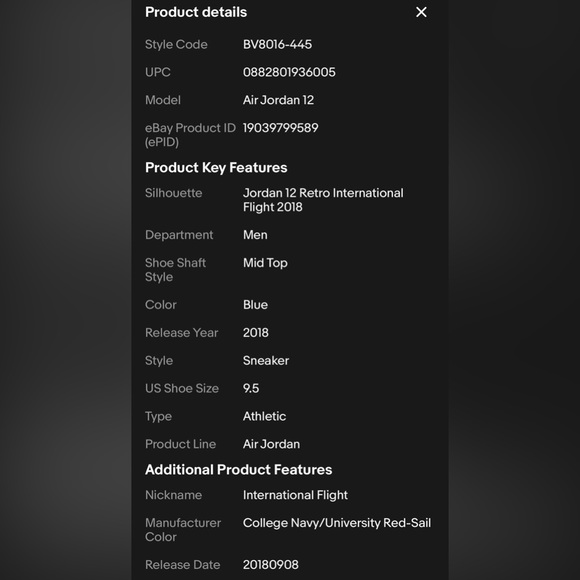Click the Product details heading
The image size is (580, 580).
[196, 12]
